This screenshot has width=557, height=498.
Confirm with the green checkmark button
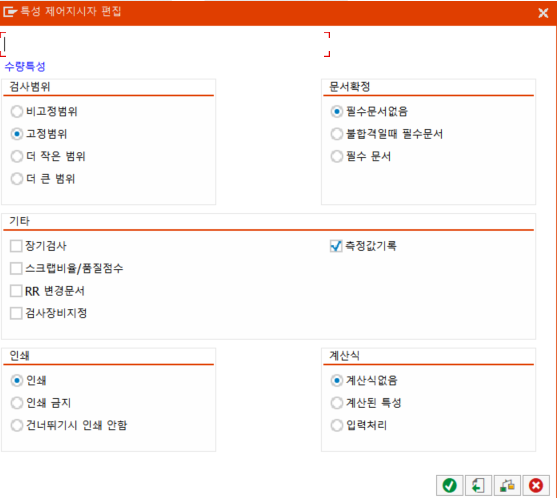point(449,485)
